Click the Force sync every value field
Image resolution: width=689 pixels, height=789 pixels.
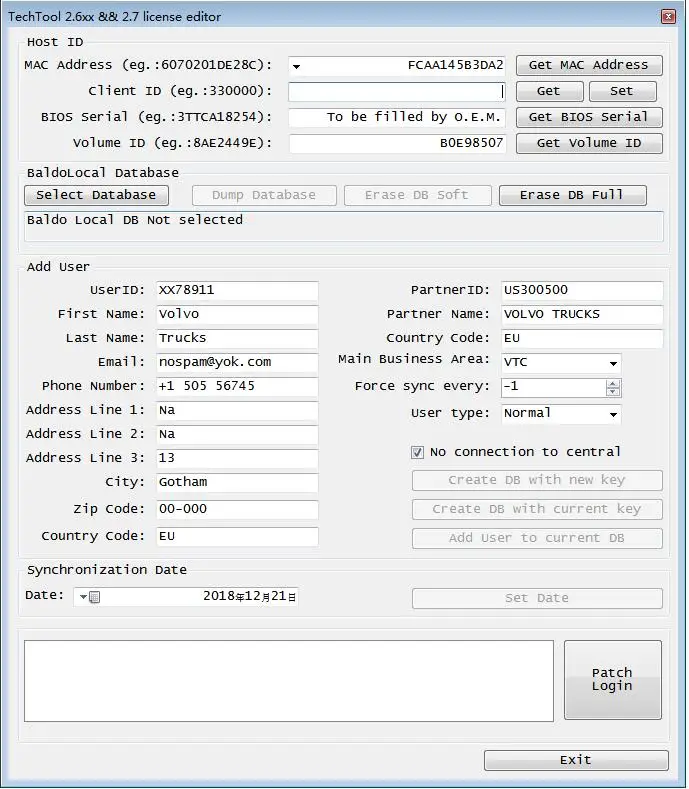(x=553, y=387)
